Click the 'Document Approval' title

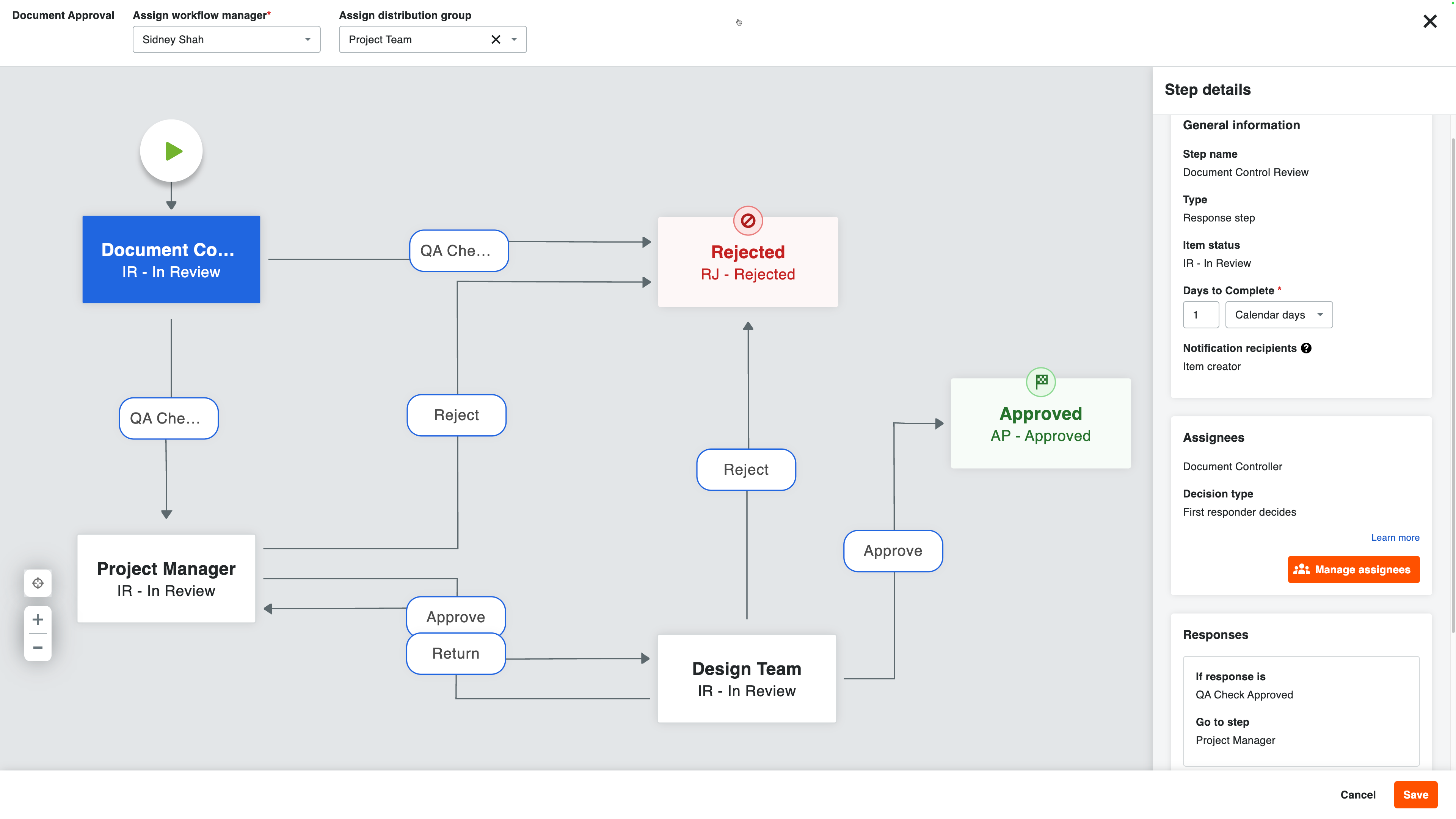63,15
